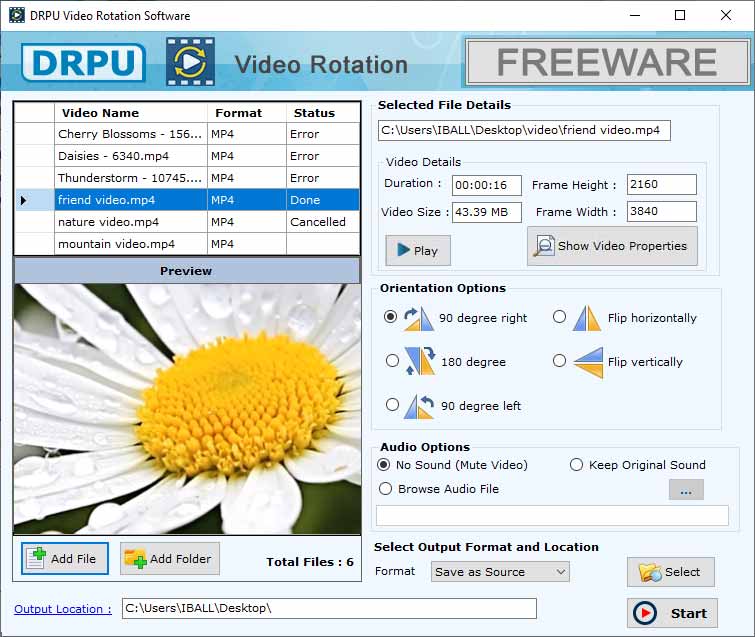Minimize the DRPU window
The image size is (755, 637).
pos(635,15)
